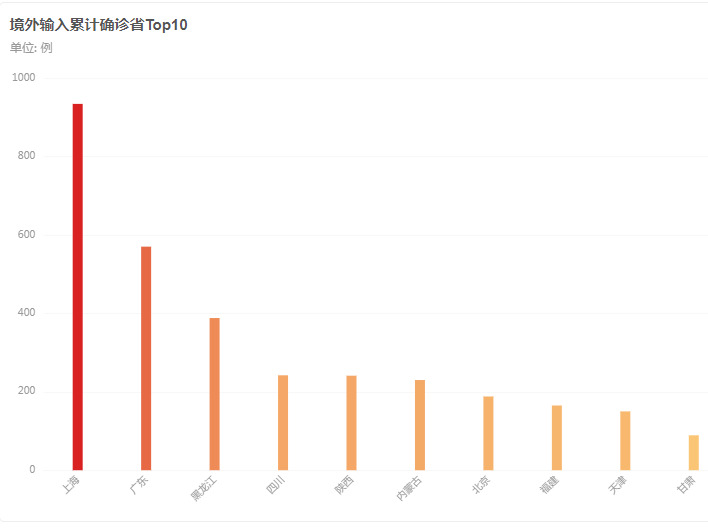Click the chart title 境外输入累计确诊省Top10

98,25
